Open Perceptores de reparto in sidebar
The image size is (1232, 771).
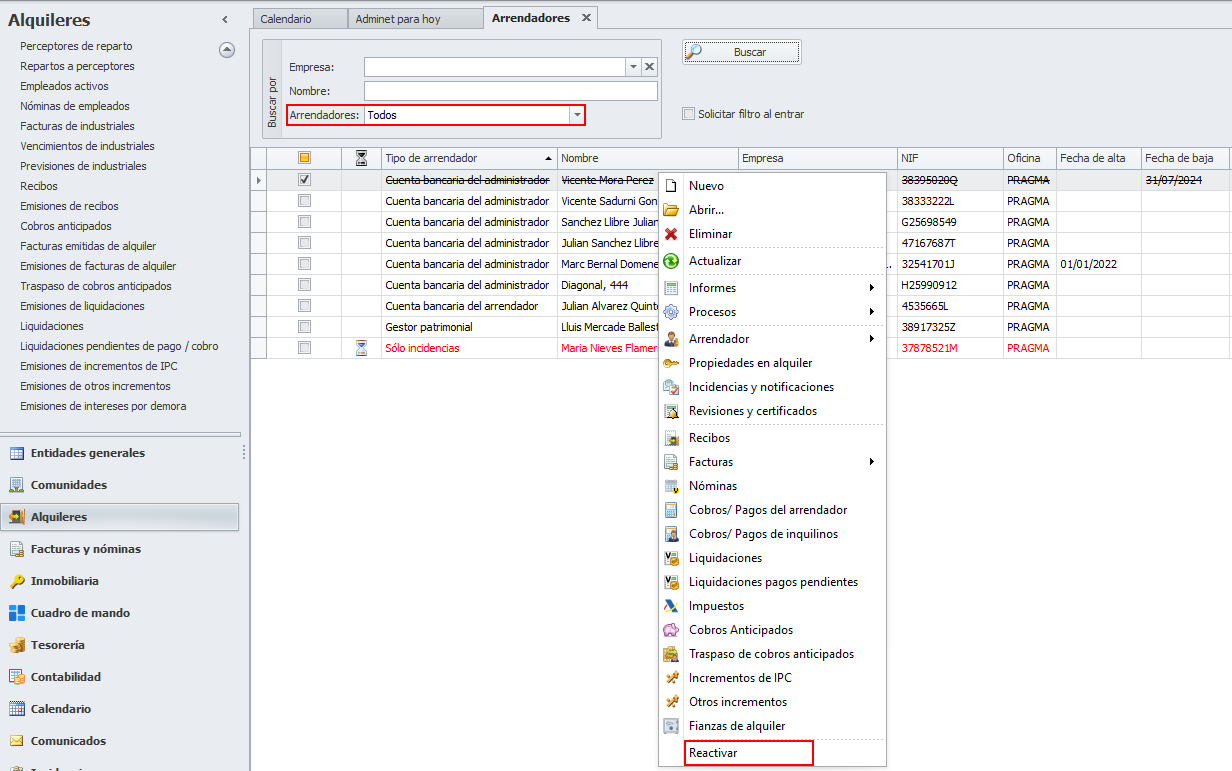[x=76, y=46]
